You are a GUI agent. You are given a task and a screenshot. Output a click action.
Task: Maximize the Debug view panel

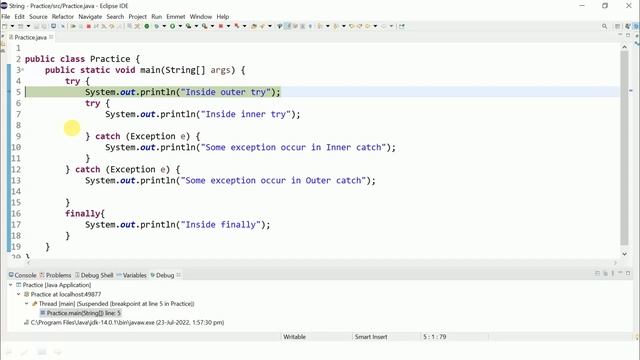pyautogui.click(x=628, y=273)
